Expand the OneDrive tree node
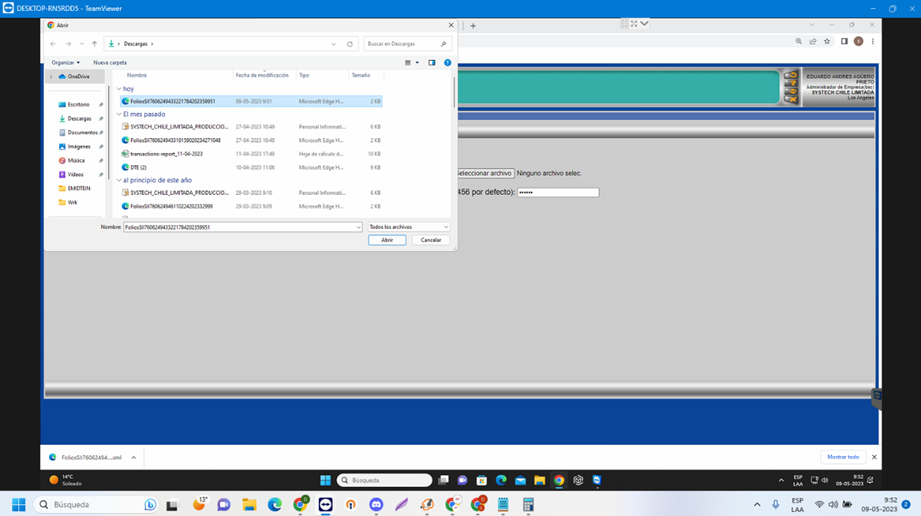 tap(52, 76)
